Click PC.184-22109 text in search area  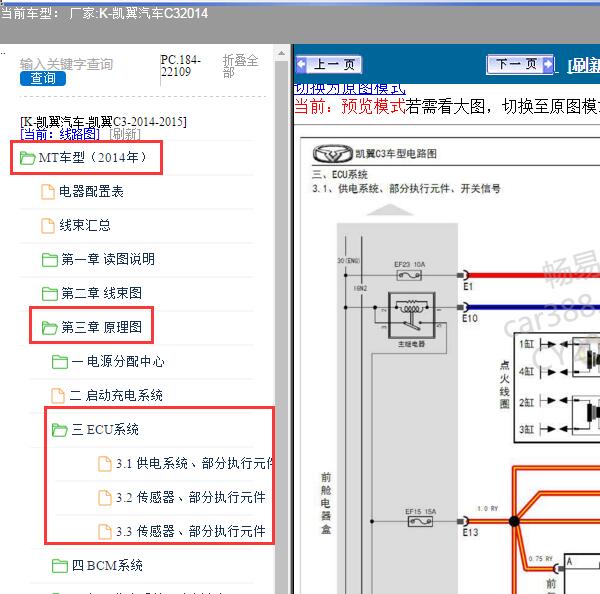(x=180, y=66)
